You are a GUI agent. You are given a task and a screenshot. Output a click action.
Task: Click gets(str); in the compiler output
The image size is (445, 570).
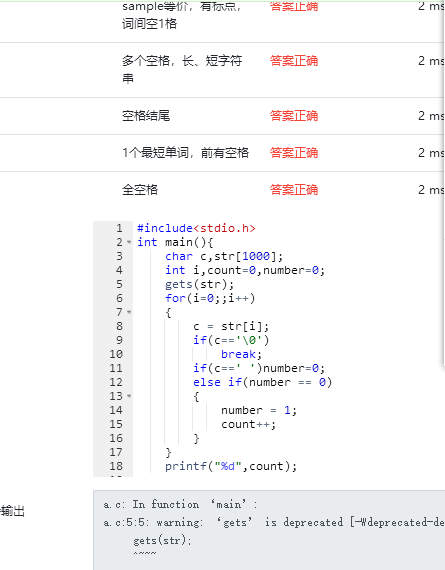(162, 540)
